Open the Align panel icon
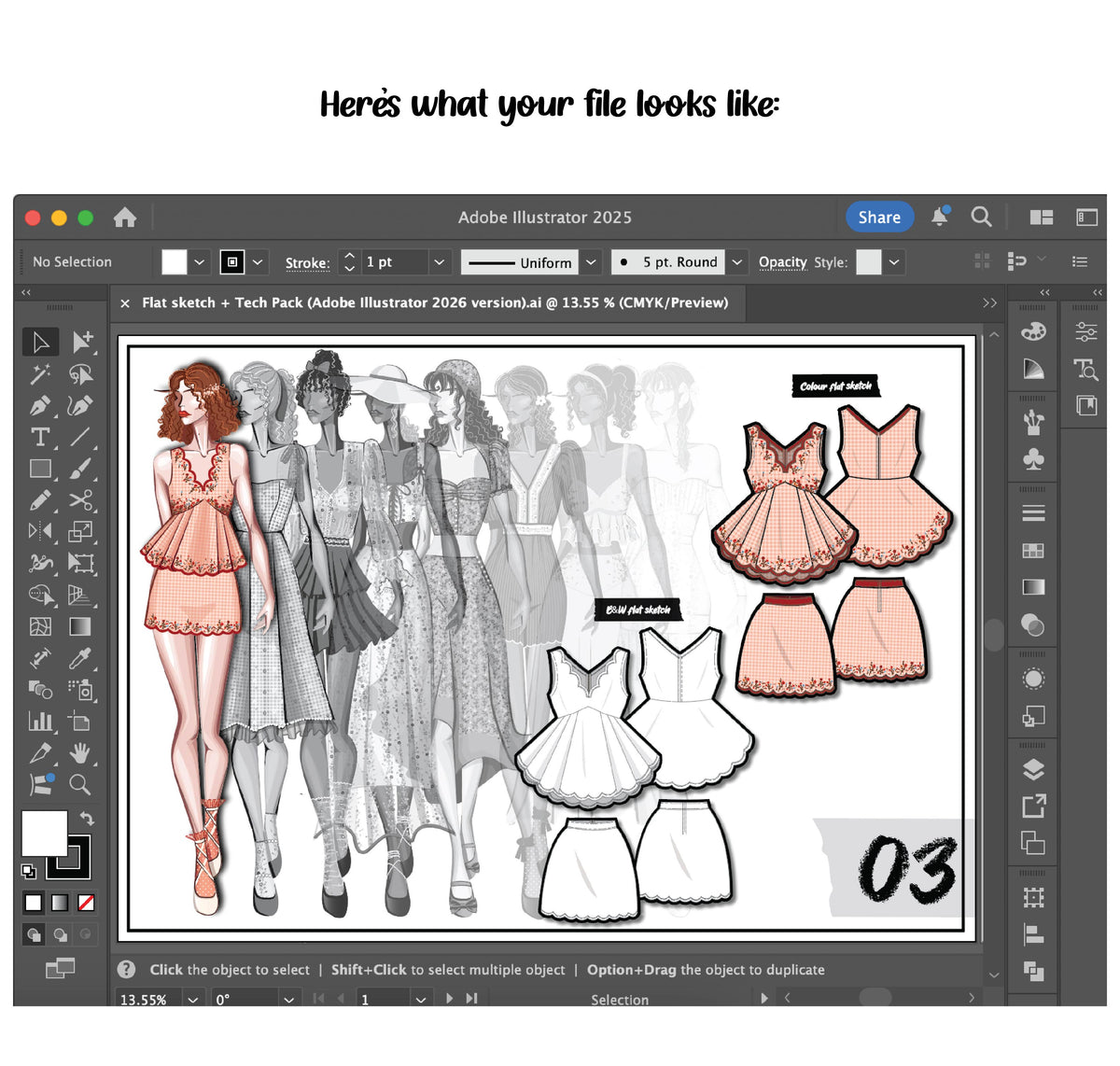1120x1066 pixels. pos(1033,934)
